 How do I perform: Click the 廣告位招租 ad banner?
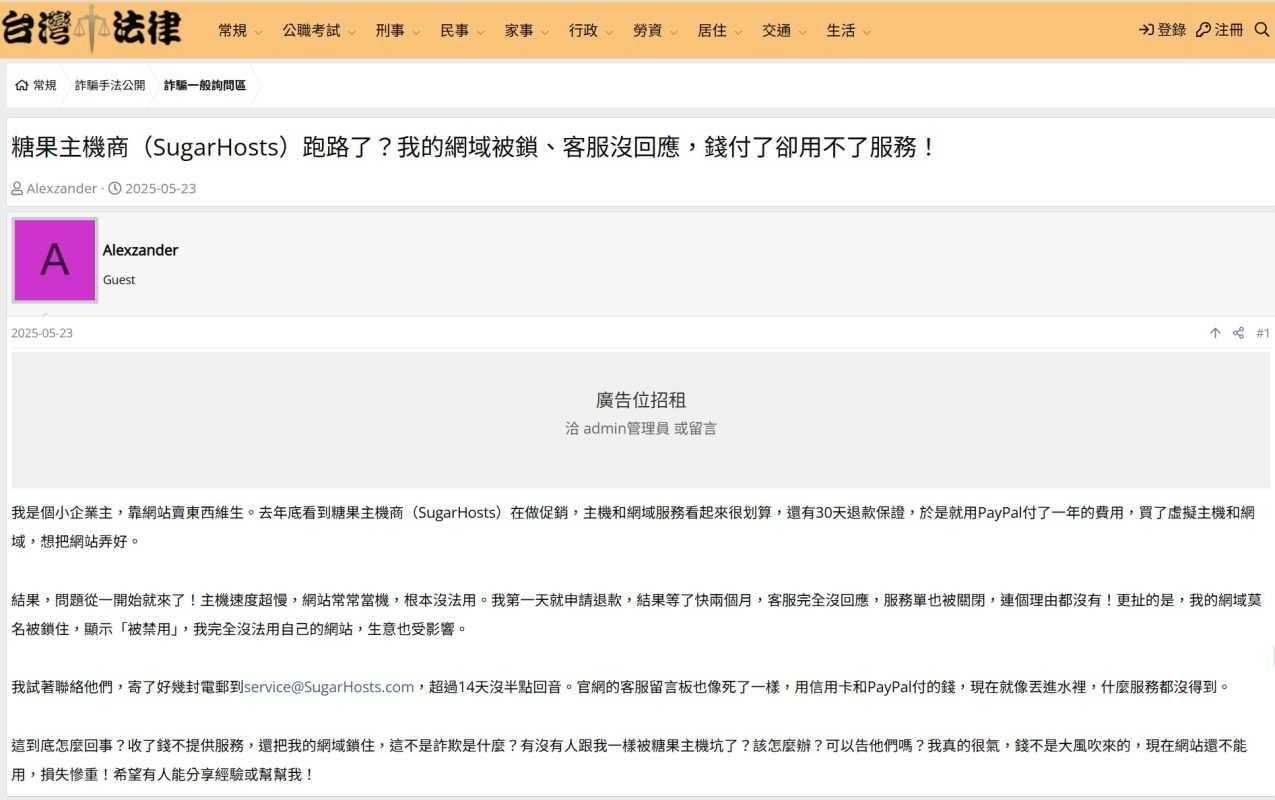(x=640, y=419)
